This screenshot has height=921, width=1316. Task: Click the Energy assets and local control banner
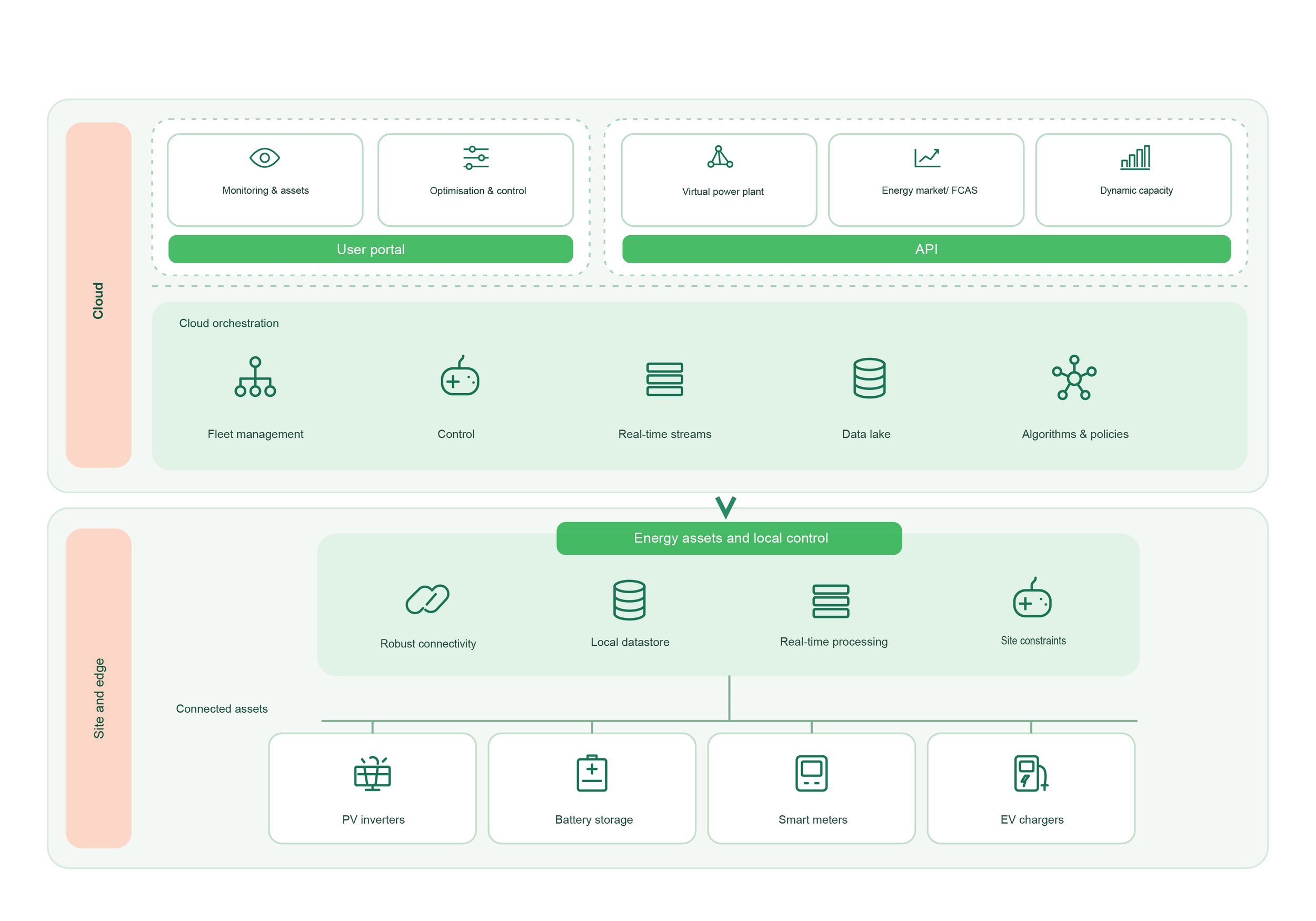pos(729,538)
